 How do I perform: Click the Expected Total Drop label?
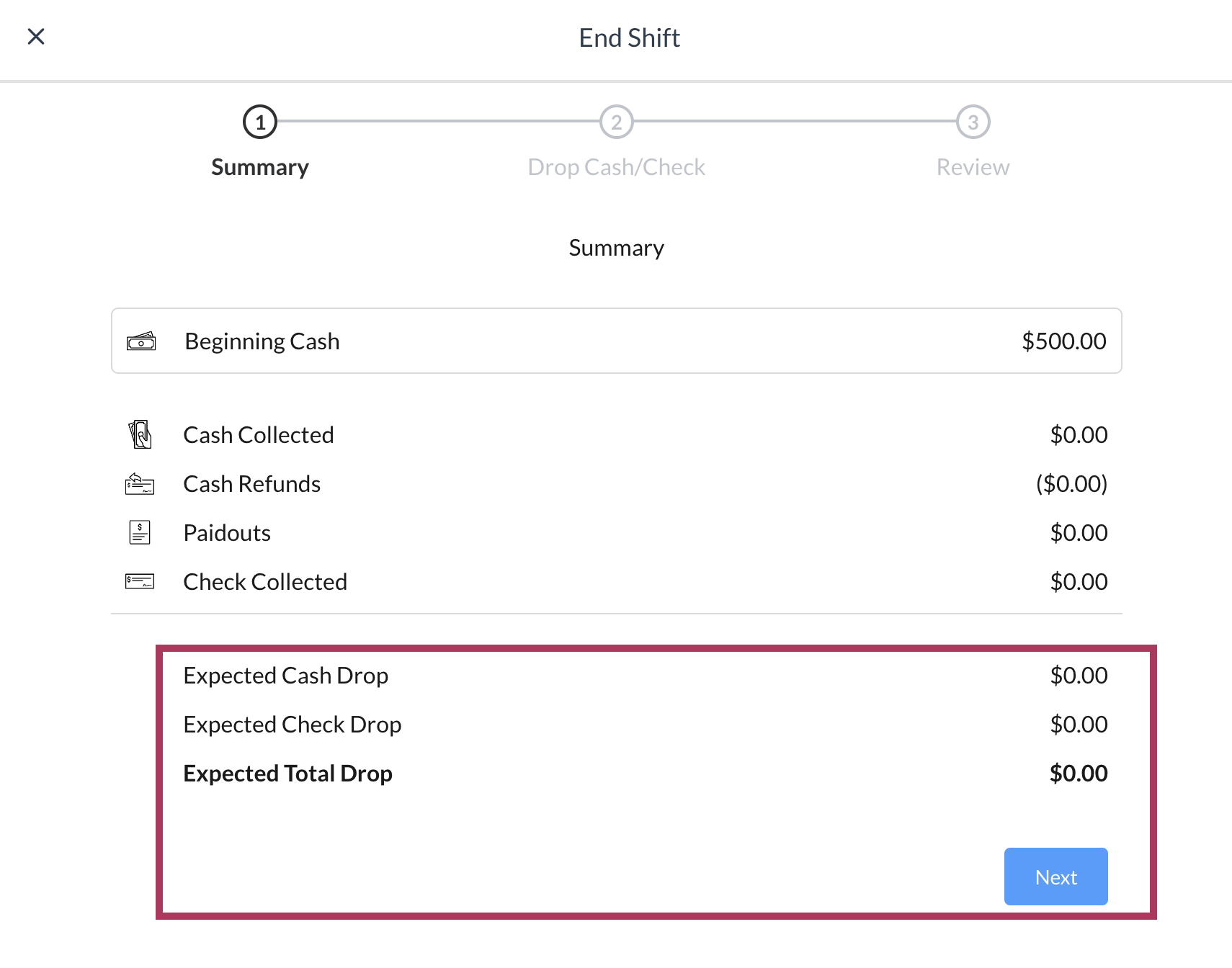click(288, 774)
